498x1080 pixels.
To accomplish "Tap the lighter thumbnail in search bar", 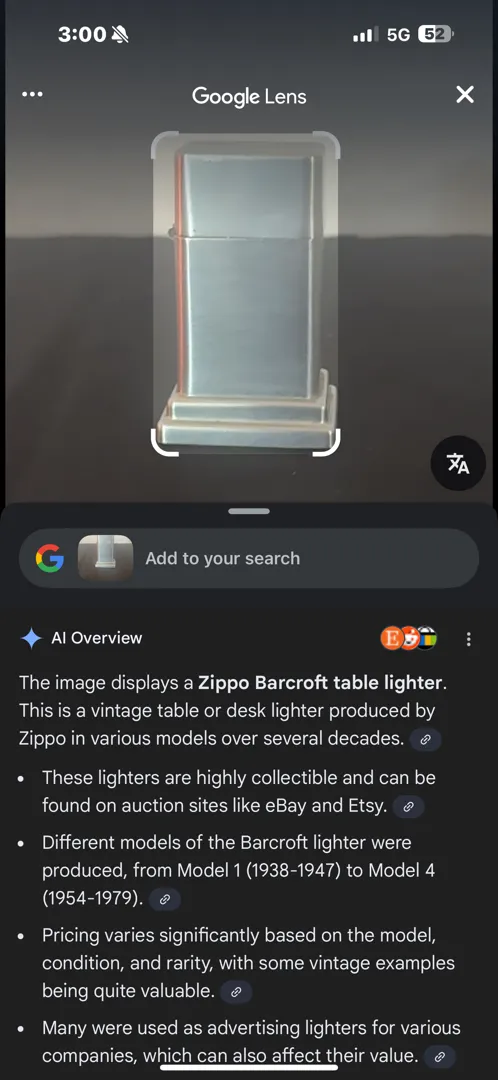I will pyautogui.click(x=105, y=558).
